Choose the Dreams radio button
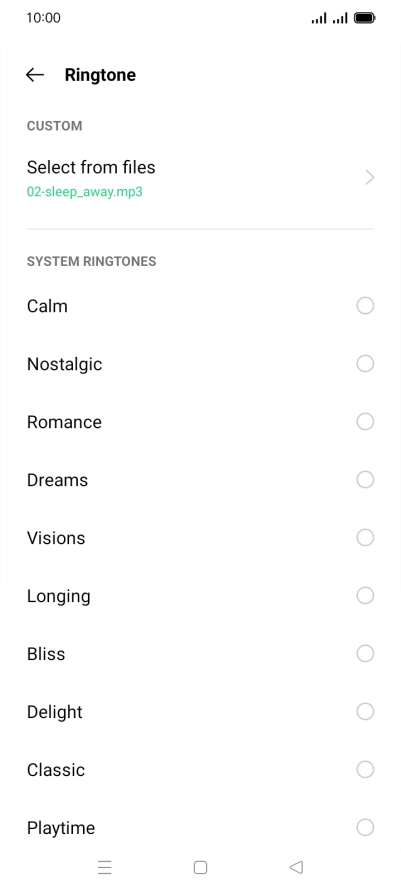Image resolution: width=401 pixels, height=892 pixels. click(365, 480)
